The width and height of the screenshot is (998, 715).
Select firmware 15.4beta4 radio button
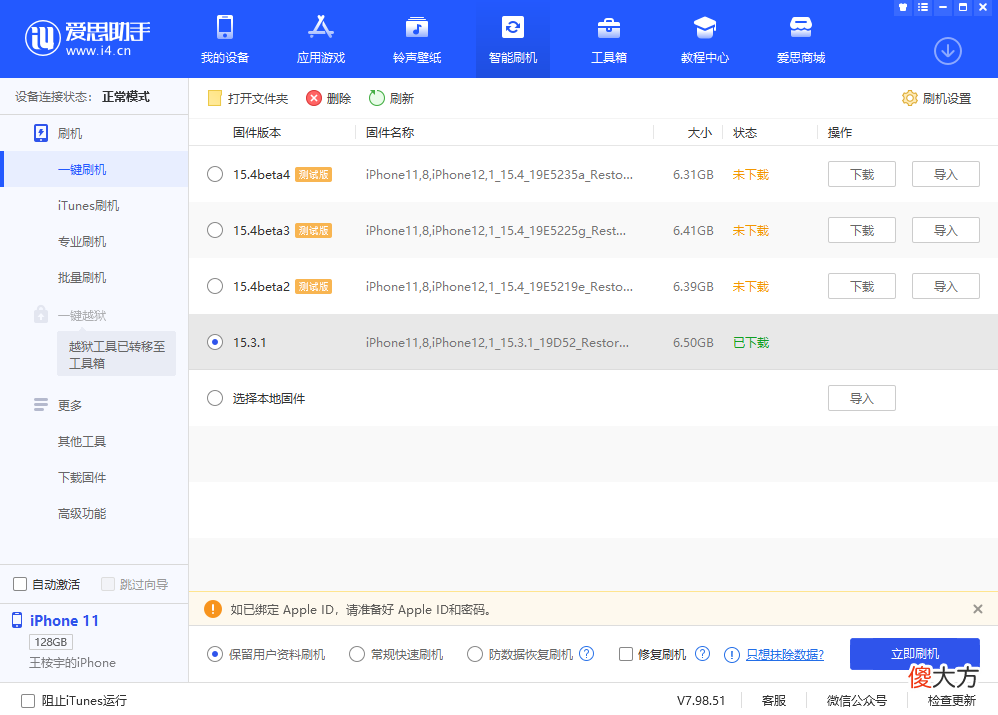pyautogui.click(x=215, y=174)
